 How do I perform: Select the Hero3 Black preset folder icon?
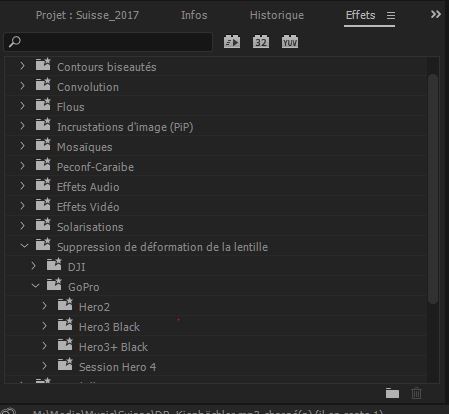(65, 324)
